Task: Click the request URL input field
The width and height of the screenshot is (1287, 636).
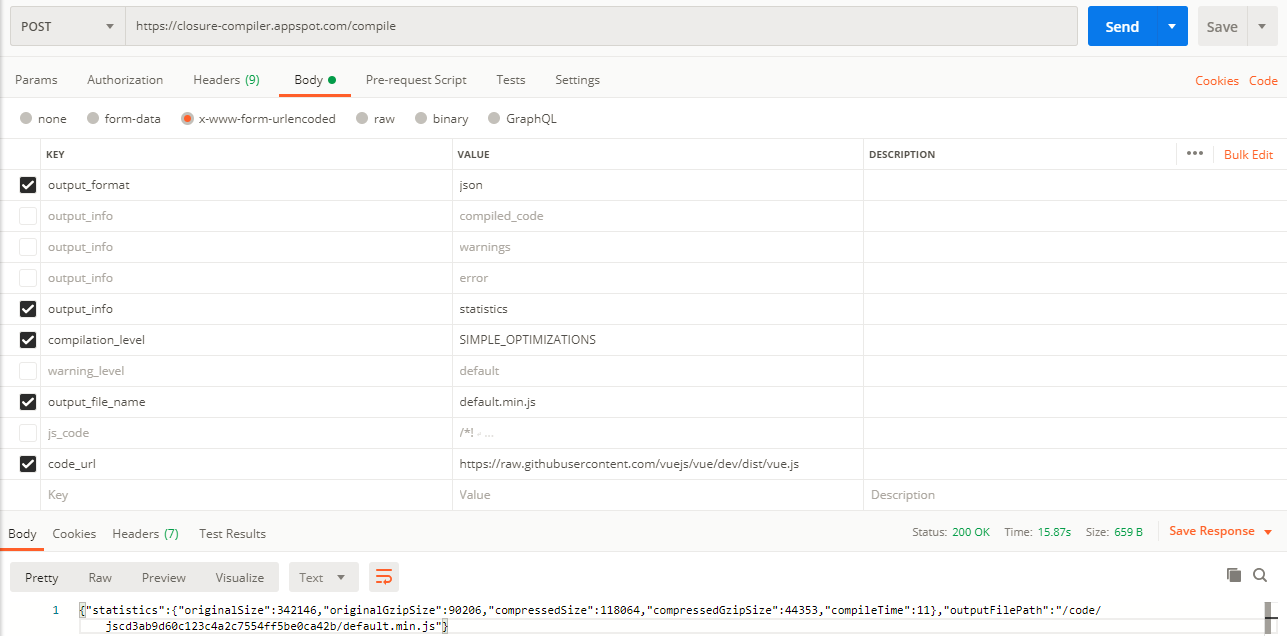Action: click(601, 26)
